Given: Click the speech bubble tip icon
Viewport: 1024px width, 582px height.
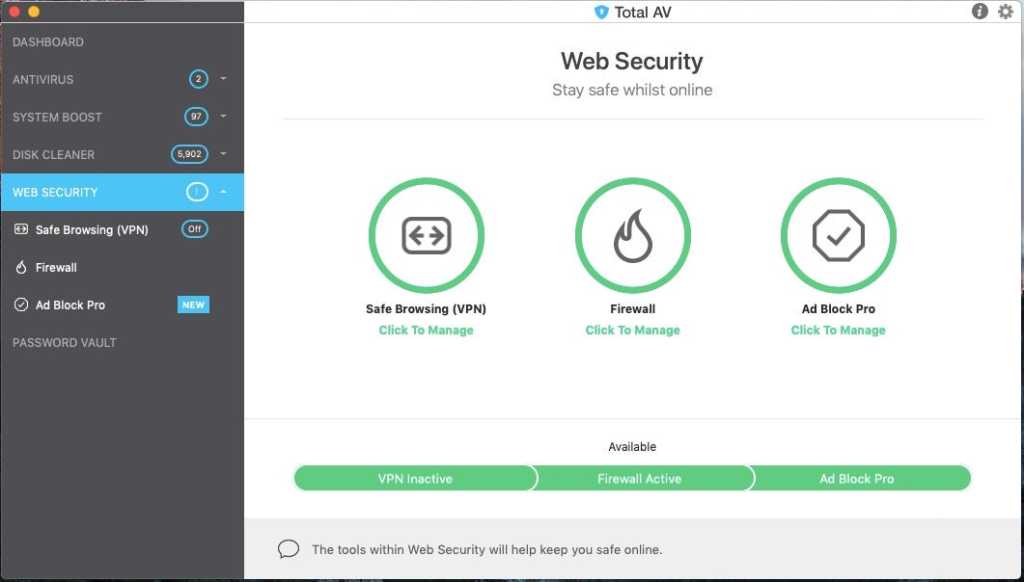Looking at the screenshot, I should coord(289,549).
